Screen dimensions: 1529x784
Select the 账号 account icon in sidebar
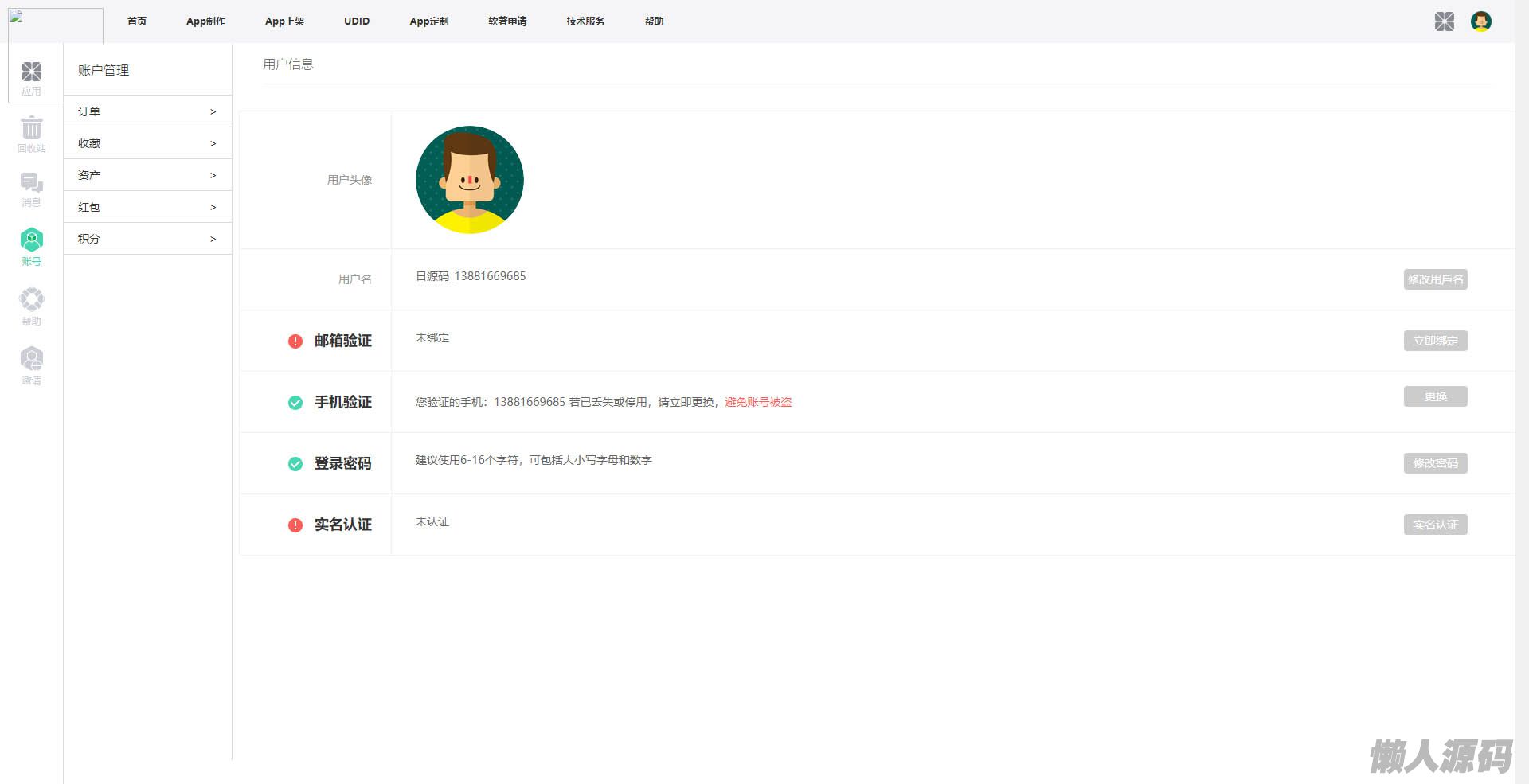32,240
